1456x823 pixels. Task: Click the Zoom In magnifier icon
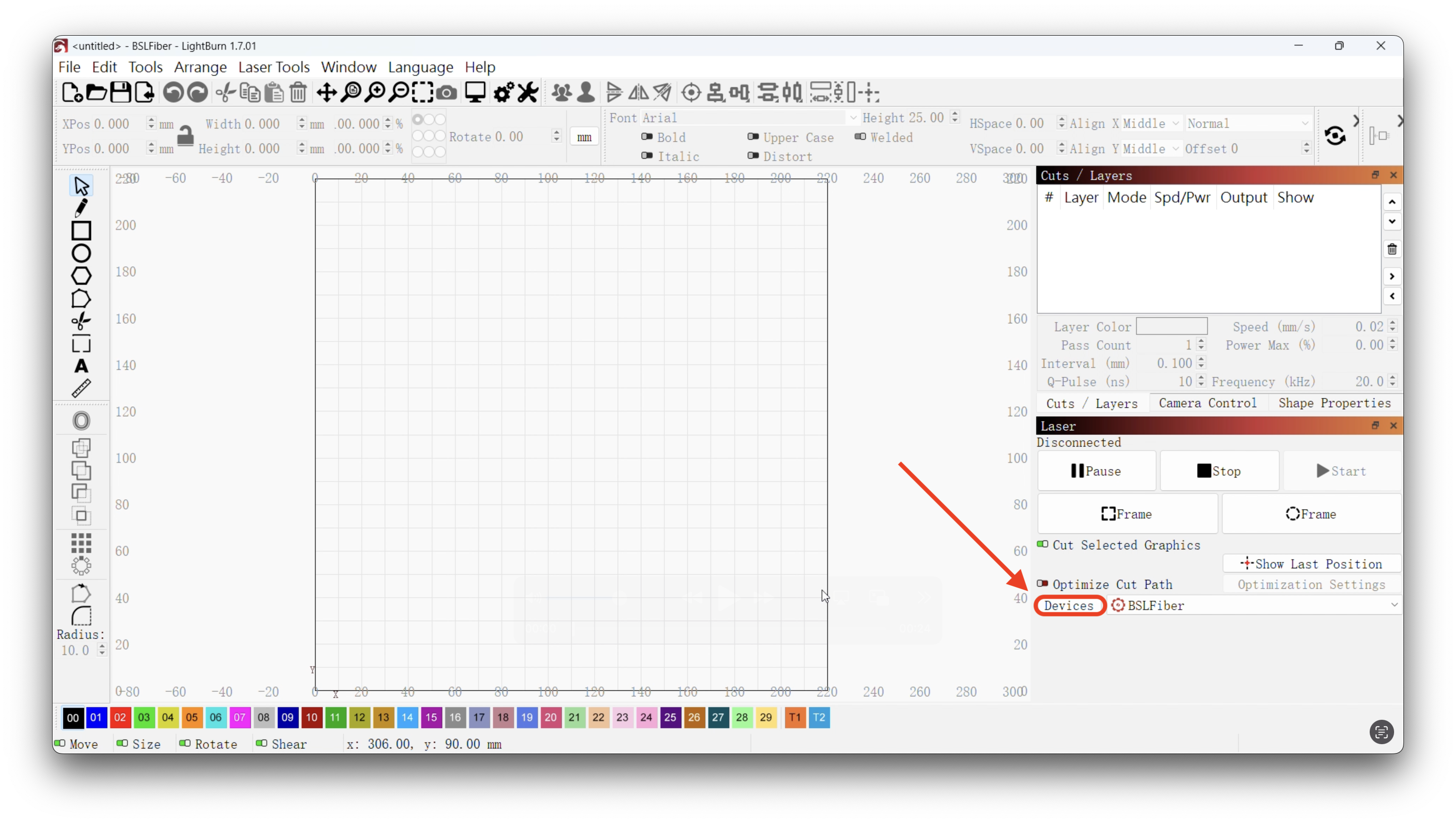[x=375, y=92]
